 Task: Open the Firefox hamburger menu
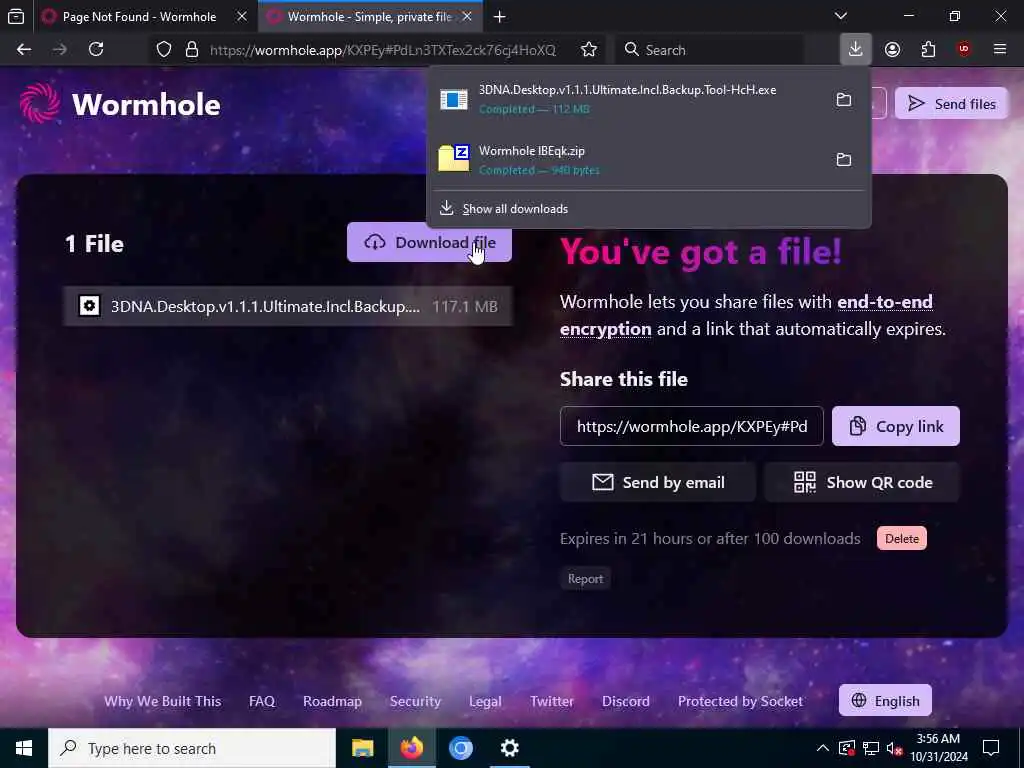click(x=1000, y=50)
